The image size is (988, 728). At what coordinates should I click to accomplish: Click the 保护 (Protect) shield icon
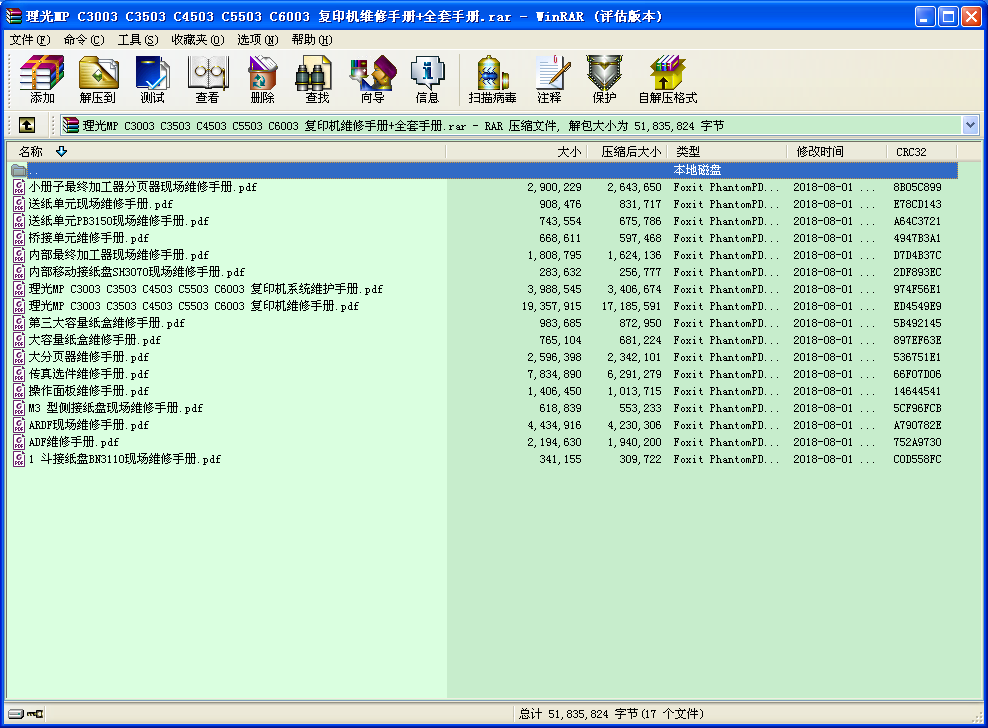(604, 79)
